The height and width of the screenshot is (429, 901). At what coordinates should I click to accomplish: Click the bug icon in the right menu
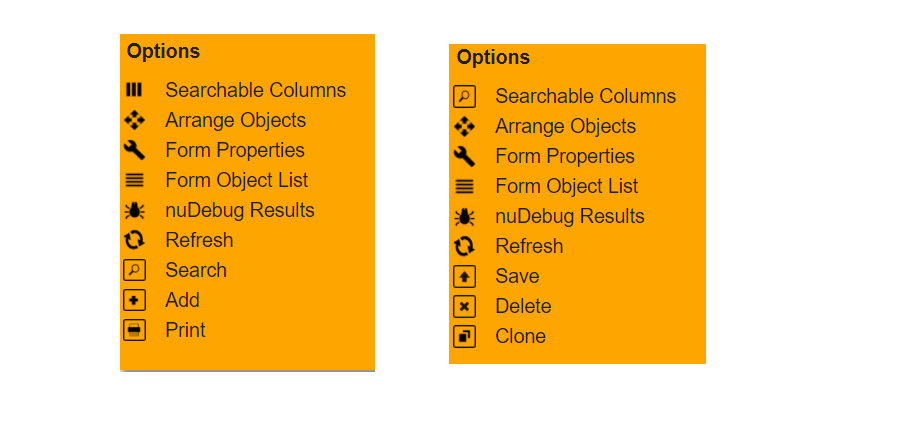(x=464, y=216)
